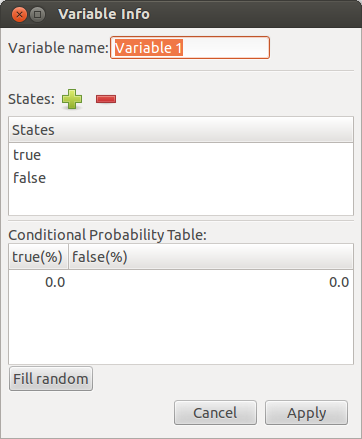
Task: Click the true(%) column header
Action: coord(38,257)
